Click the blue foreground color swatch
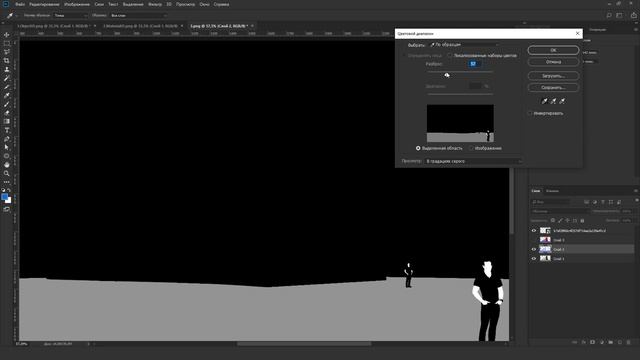Screen dimensions: 640x360 tap(4, 197)
